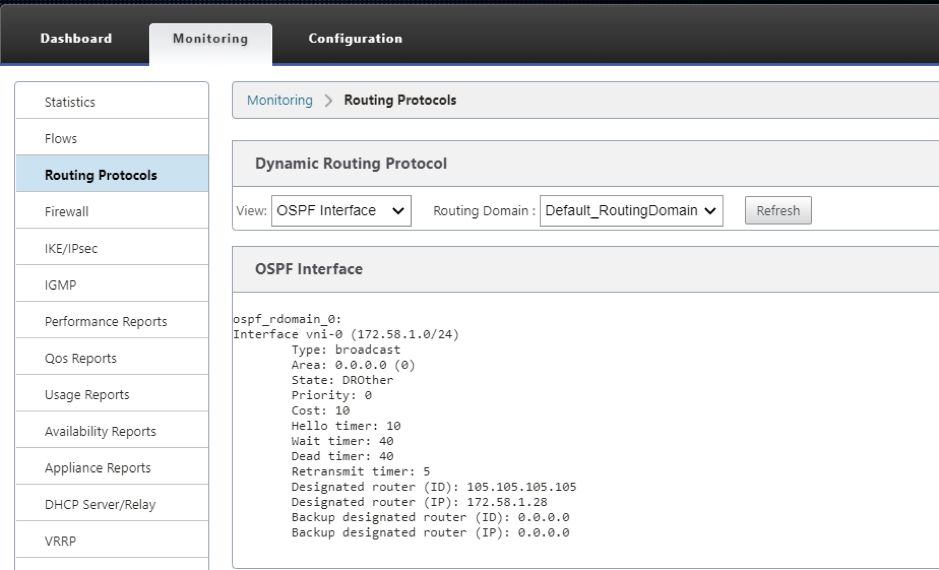
Task: Click the OSPF Interface section heading
Action: (x=308, y=269)
